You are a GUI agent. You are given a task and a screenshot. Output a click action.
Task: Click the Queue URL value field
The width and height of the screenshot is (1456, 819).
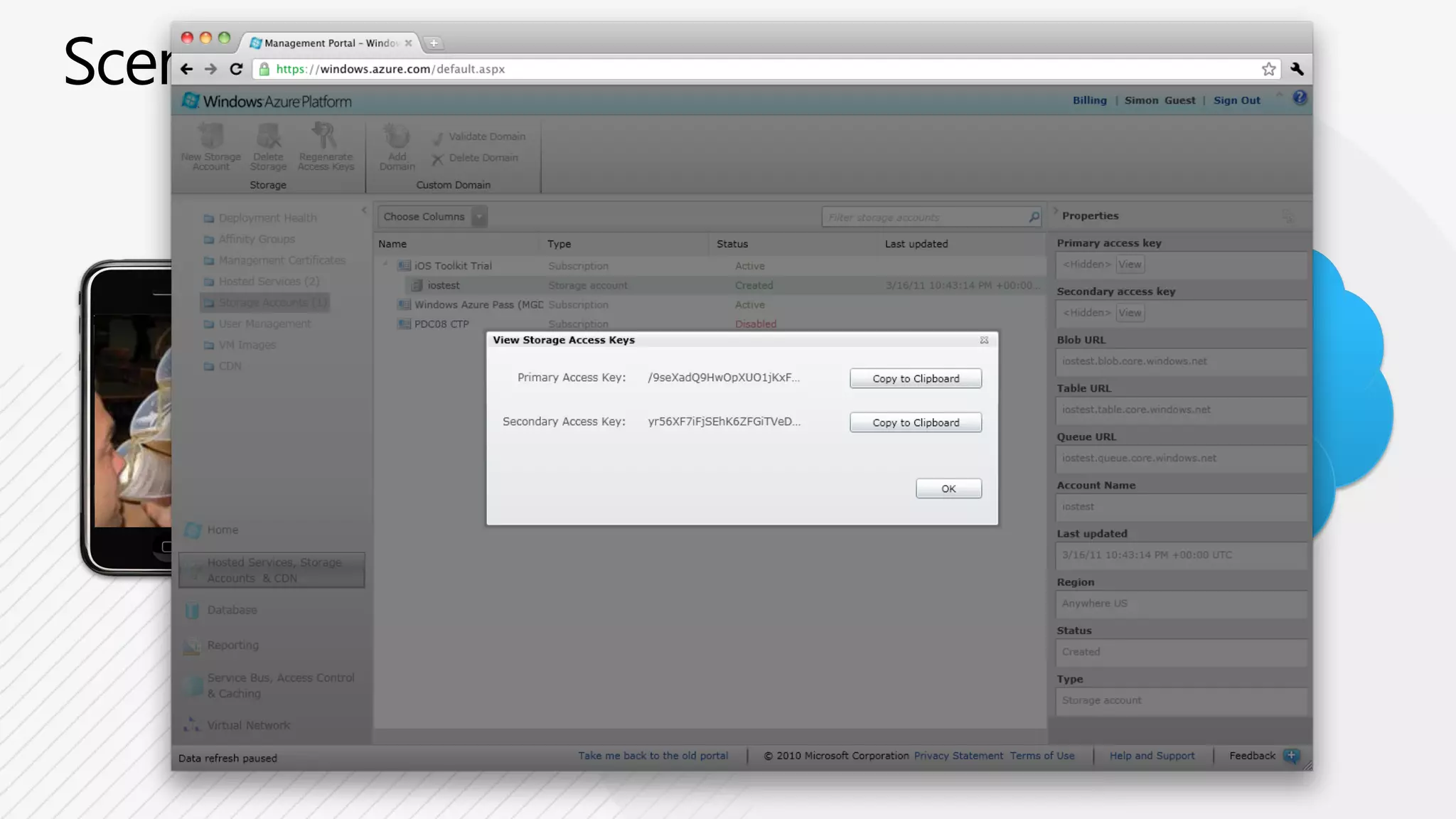pos(1181,458)
